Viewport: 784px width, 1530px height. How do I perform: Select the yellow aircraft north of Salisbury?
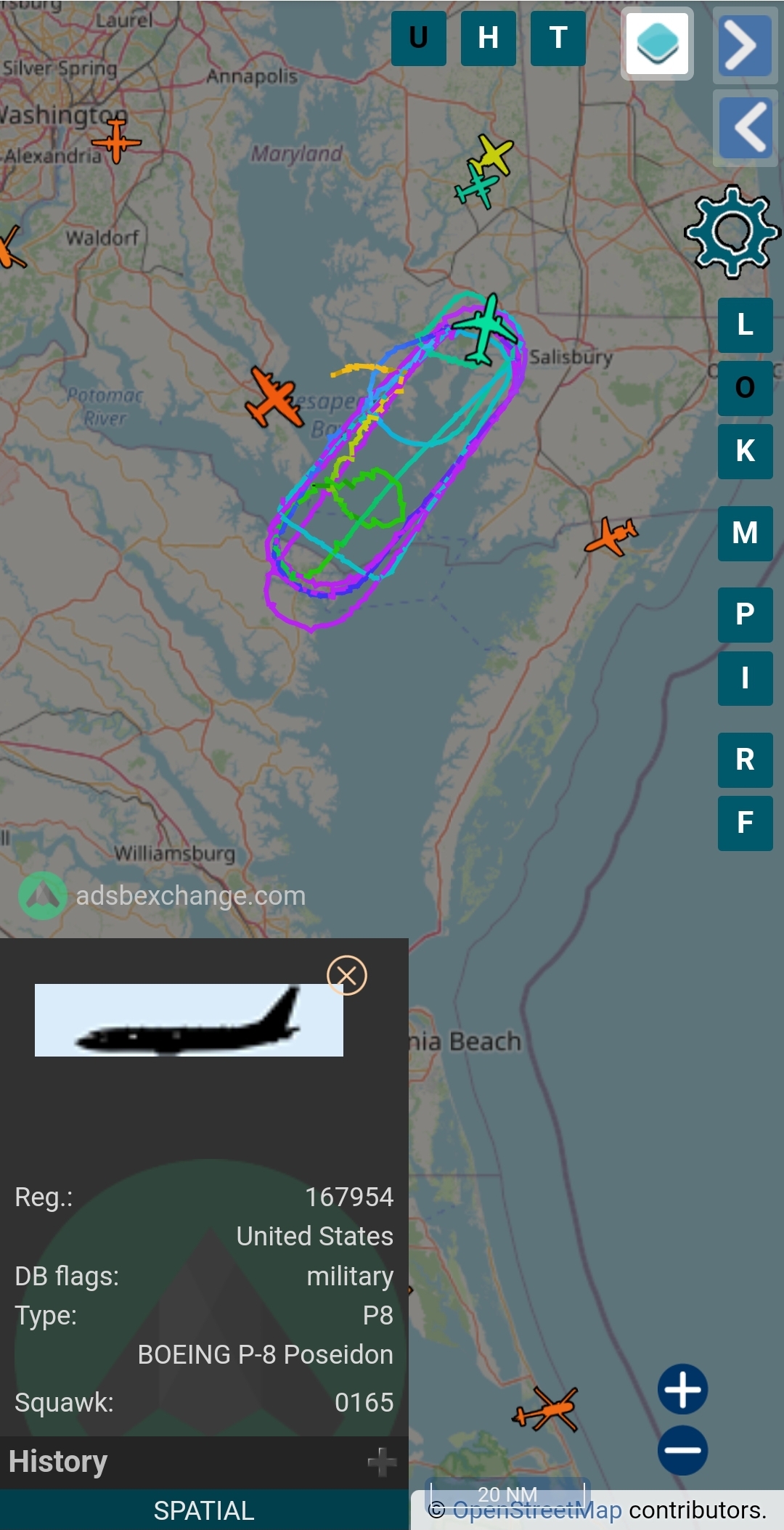(x=493, y=154)
